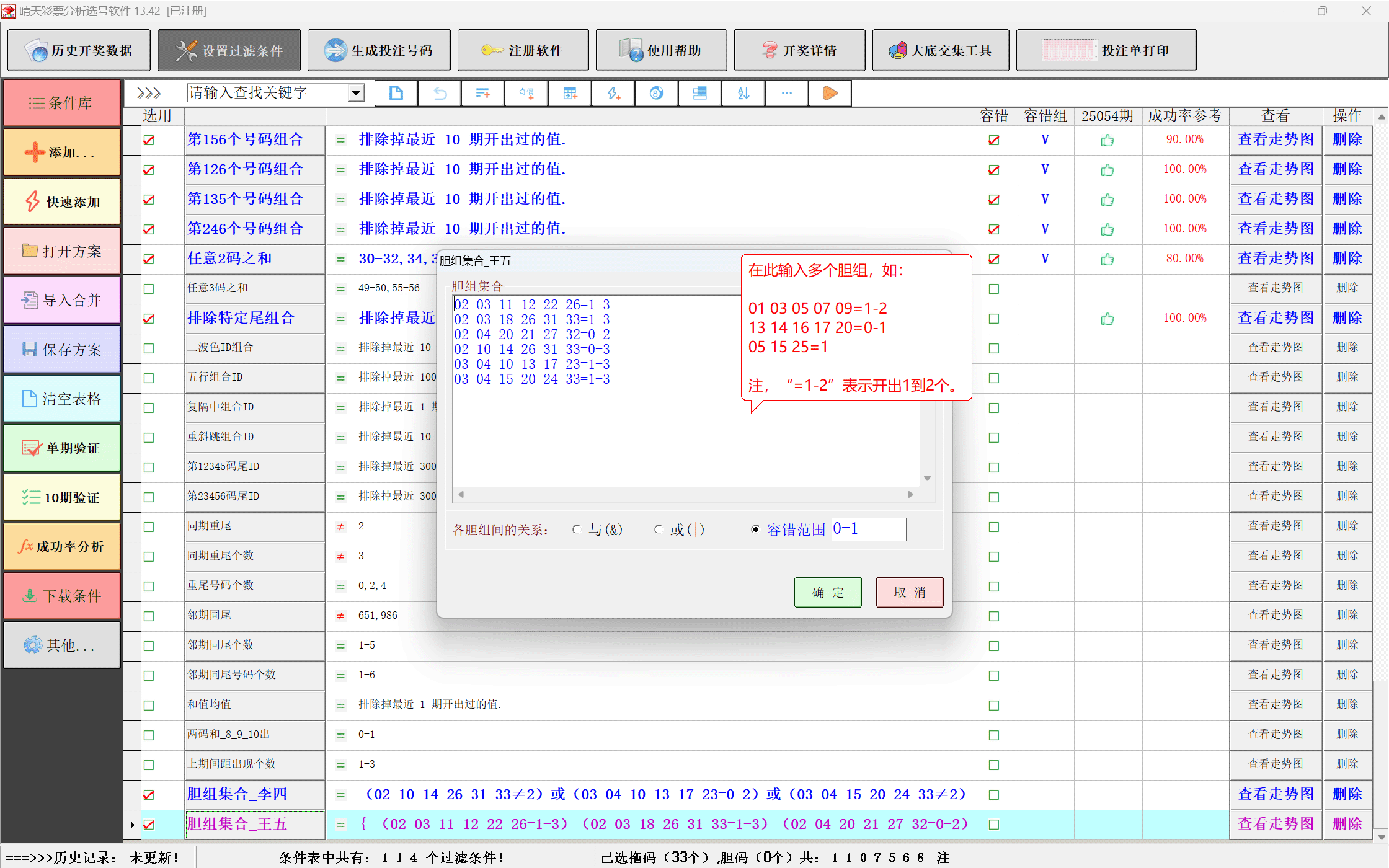This screenshot has width=1389, height=868.
Task: Click the odd-even (奇偶) add toolbar icon
Action: pos(526,93)
